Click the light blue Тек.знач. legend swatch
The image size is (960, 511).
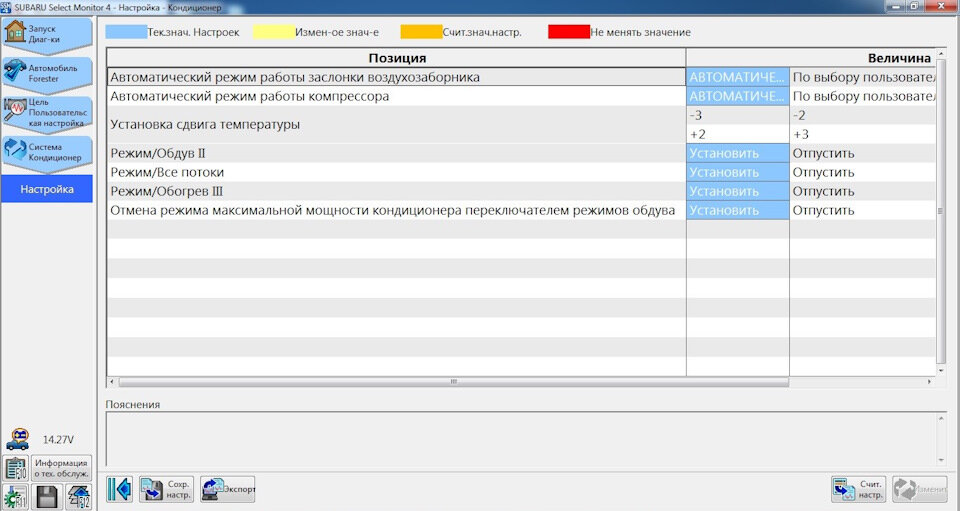(x=126, y=32)
